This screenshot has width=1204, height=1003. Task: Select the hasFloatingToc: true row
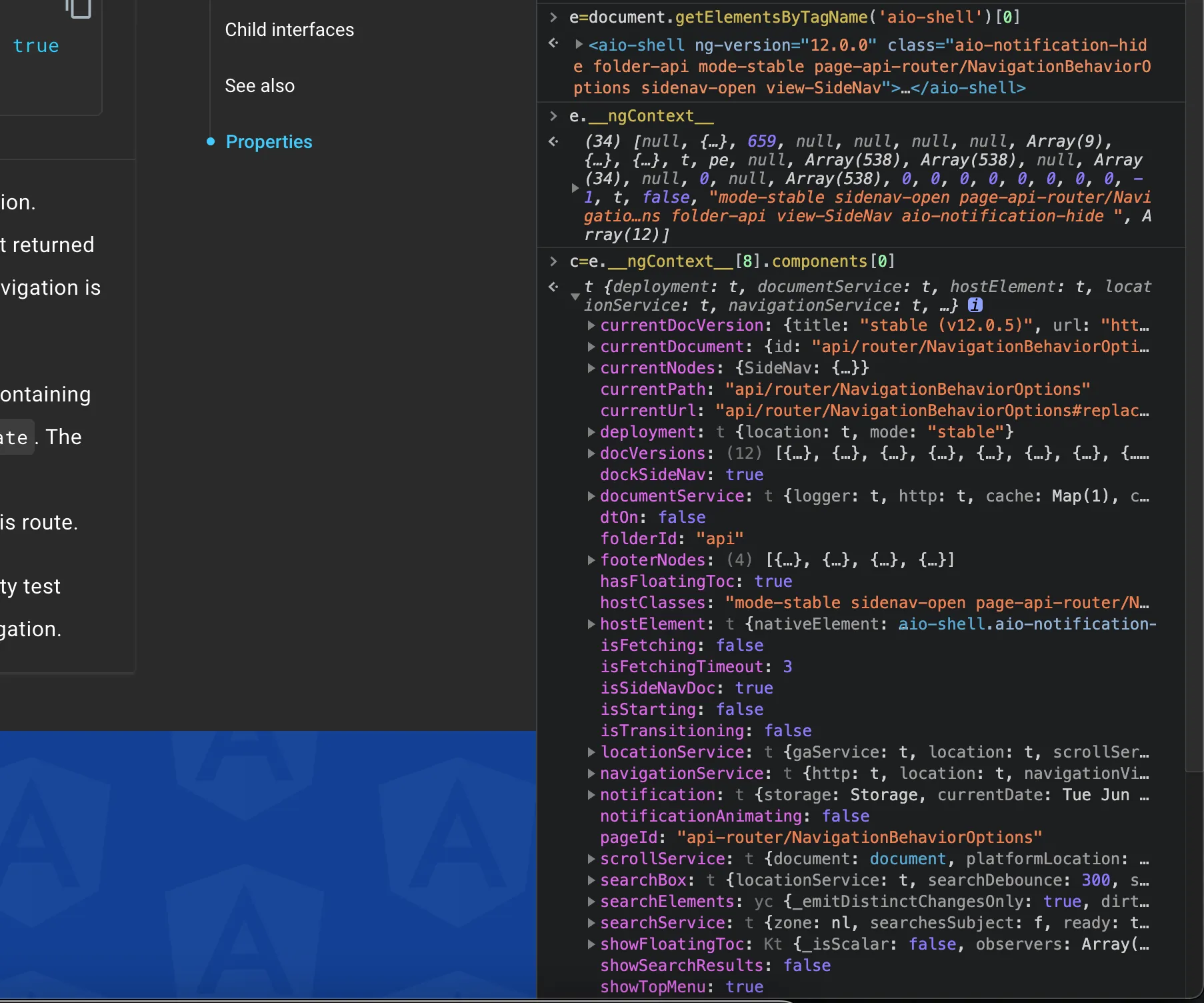pos(696,582)
